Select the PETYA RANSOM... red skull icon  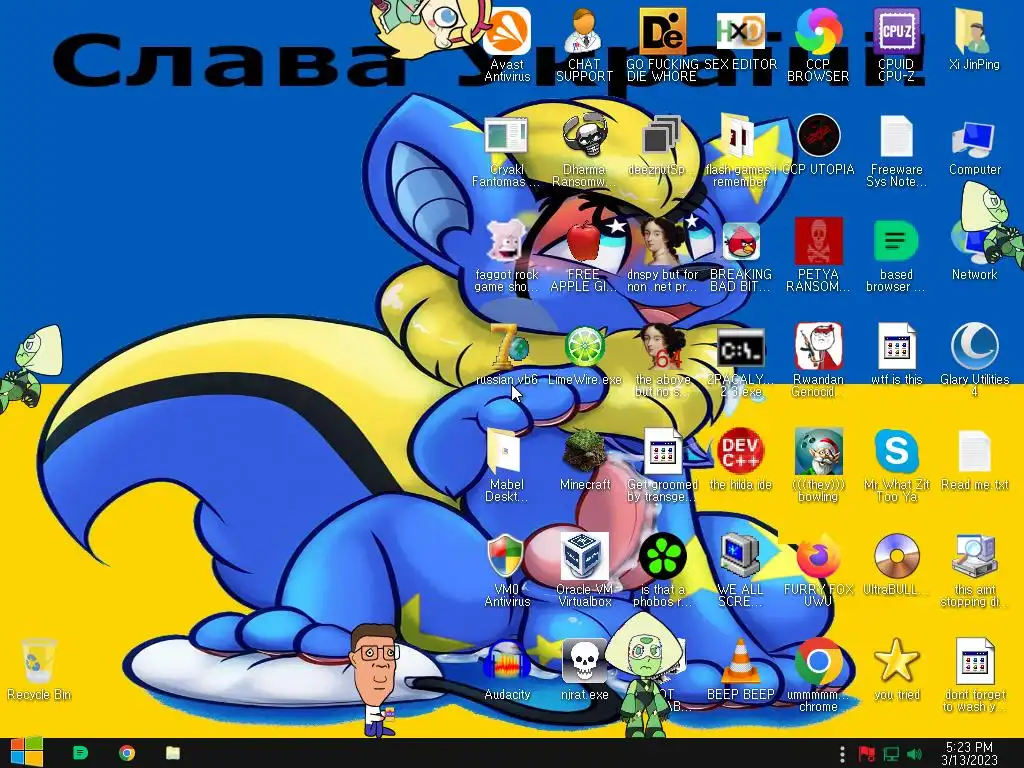pos(818,257)
